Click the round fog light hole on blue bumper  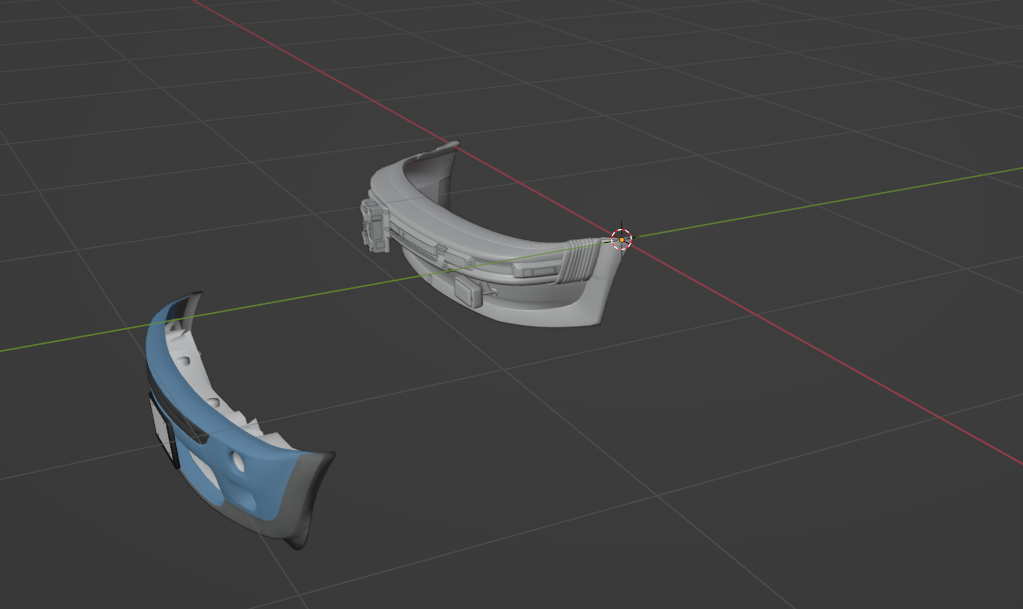coord(236,462)
